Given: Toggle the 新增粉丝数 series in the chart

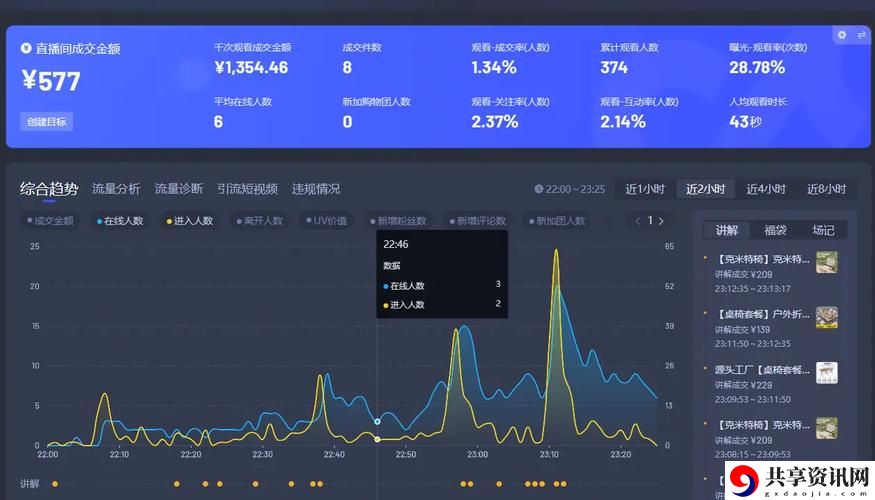Looking at the screenshot, I should (x=398, y=221).
